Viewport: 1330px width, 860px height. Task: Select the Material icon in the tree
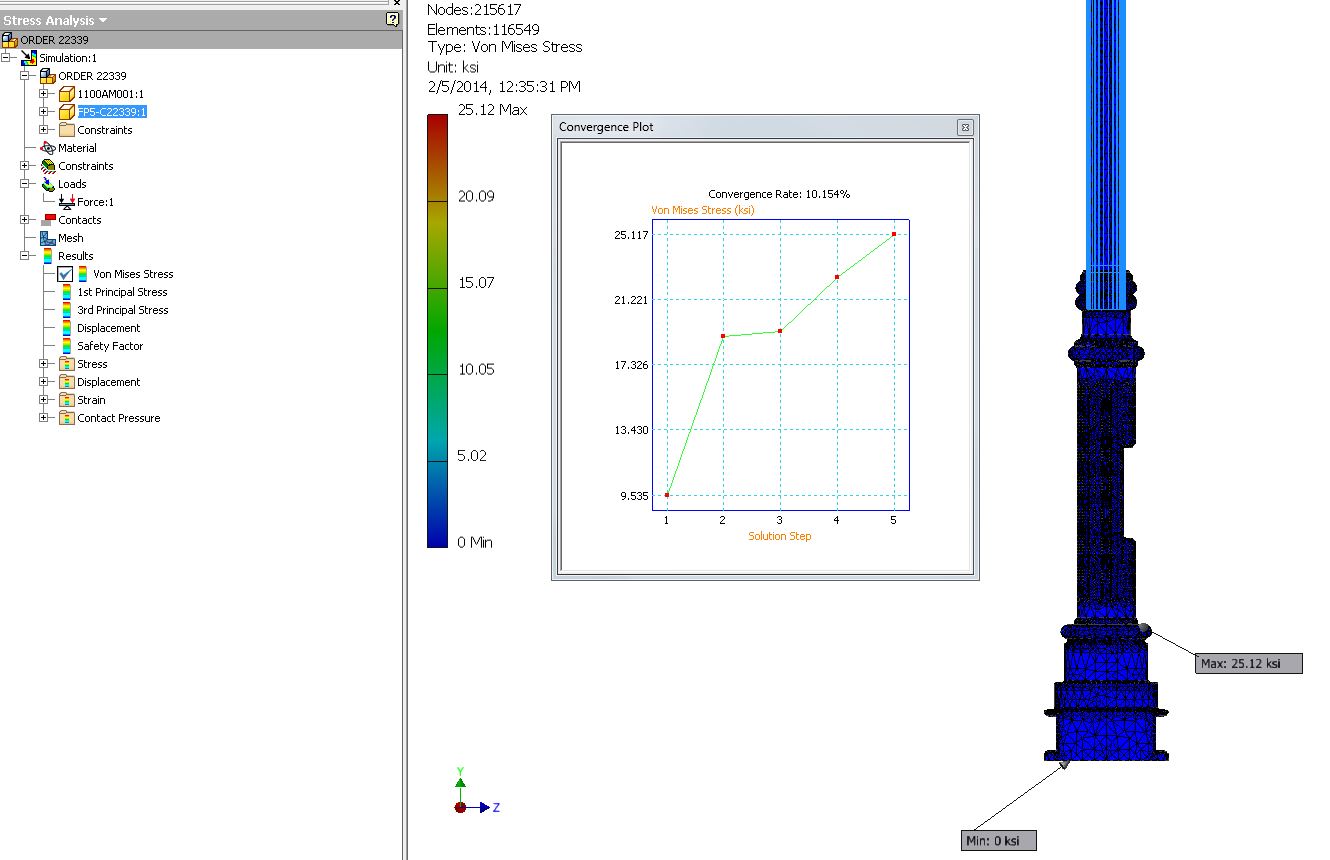point(48,148)
